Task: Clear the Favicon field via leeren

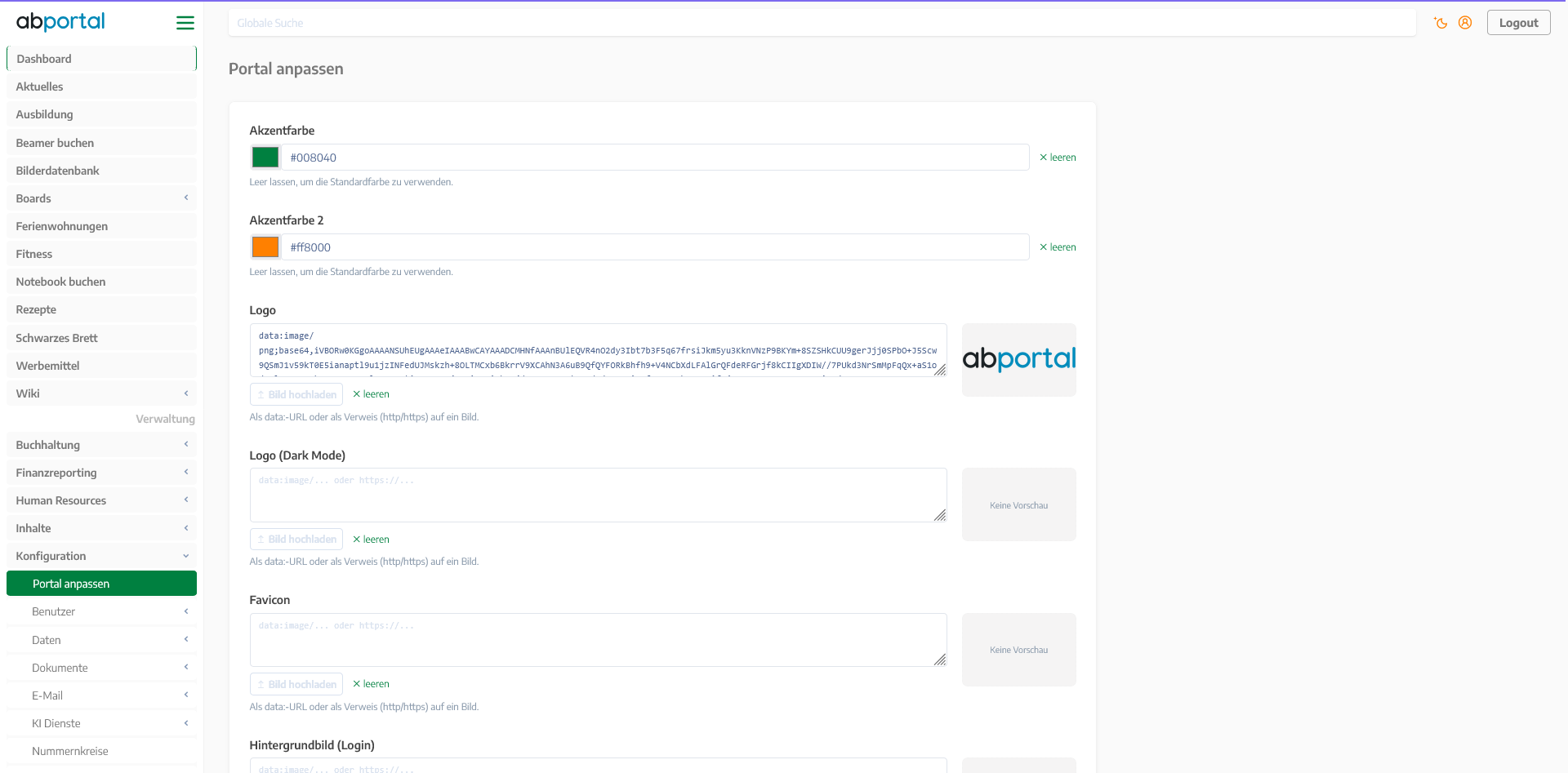Action: click(371, 684)
